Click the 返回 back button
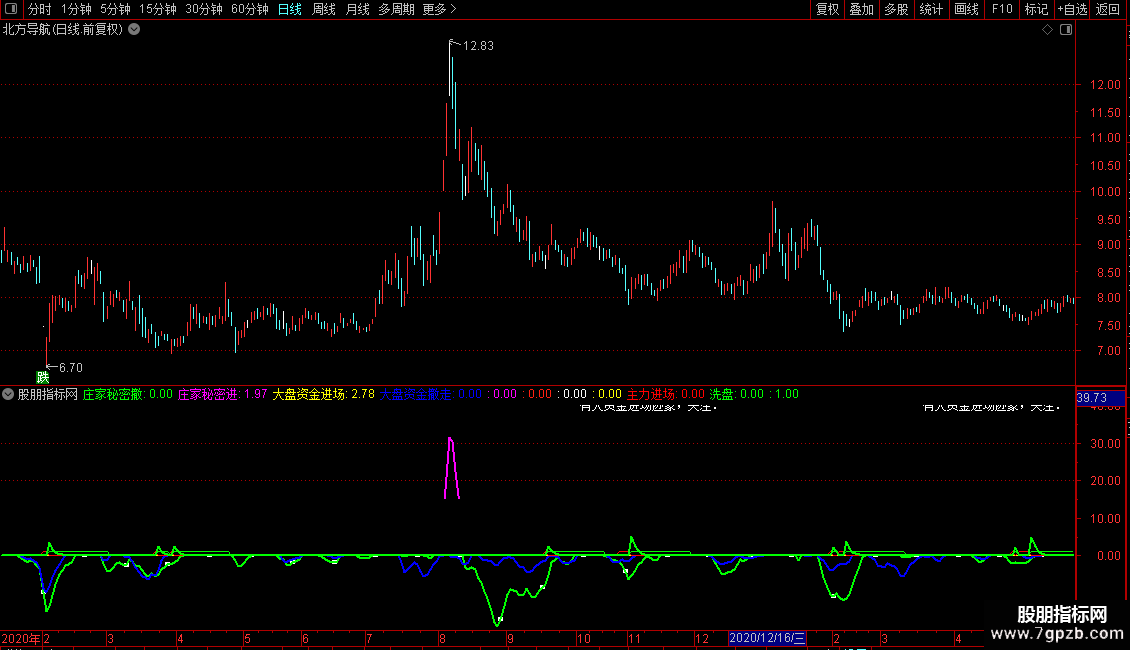This screenshot has width=1130, height=650. click(1108, 9)
